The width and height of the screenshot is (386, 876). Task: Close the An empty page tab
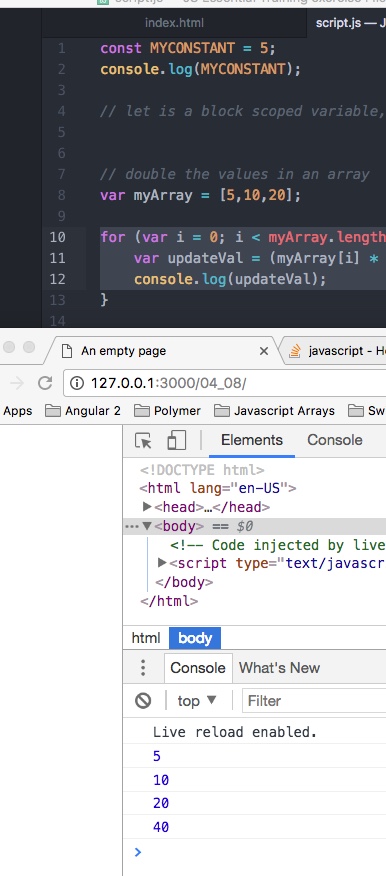tap(264, 351)
